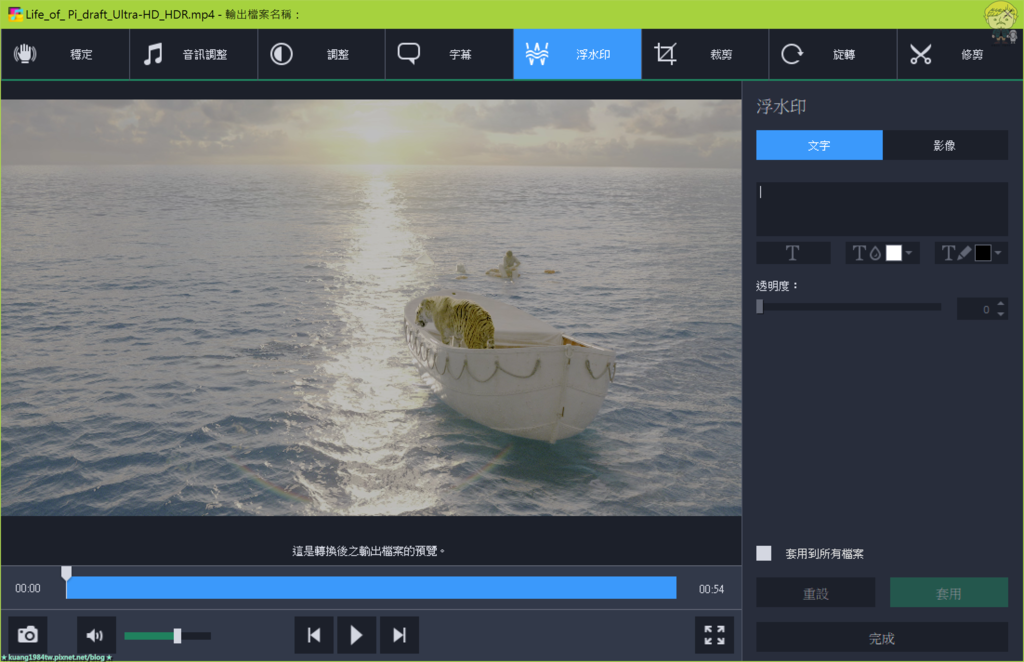Select the watermark tab (浮水印)
This screenshot has height=662, width=1024.
(577, 54)
